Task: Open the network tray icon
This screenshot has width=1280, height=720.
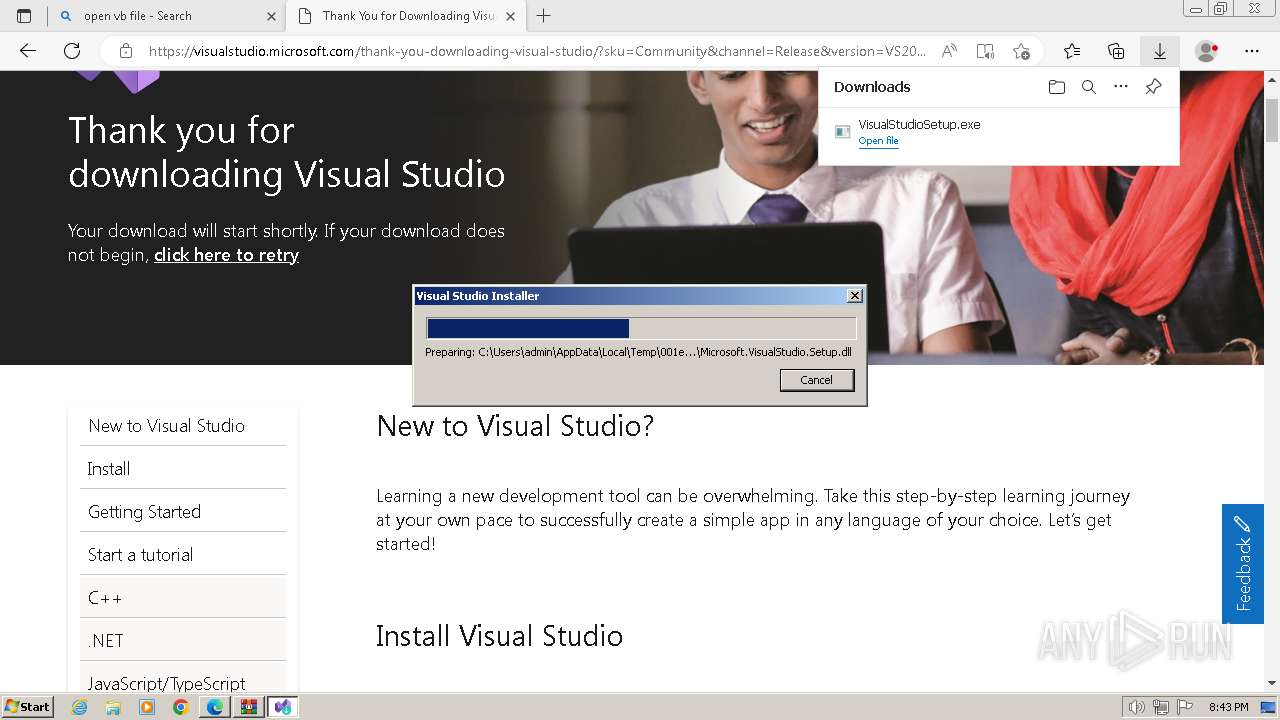Action: click(x=1161, y=707)
